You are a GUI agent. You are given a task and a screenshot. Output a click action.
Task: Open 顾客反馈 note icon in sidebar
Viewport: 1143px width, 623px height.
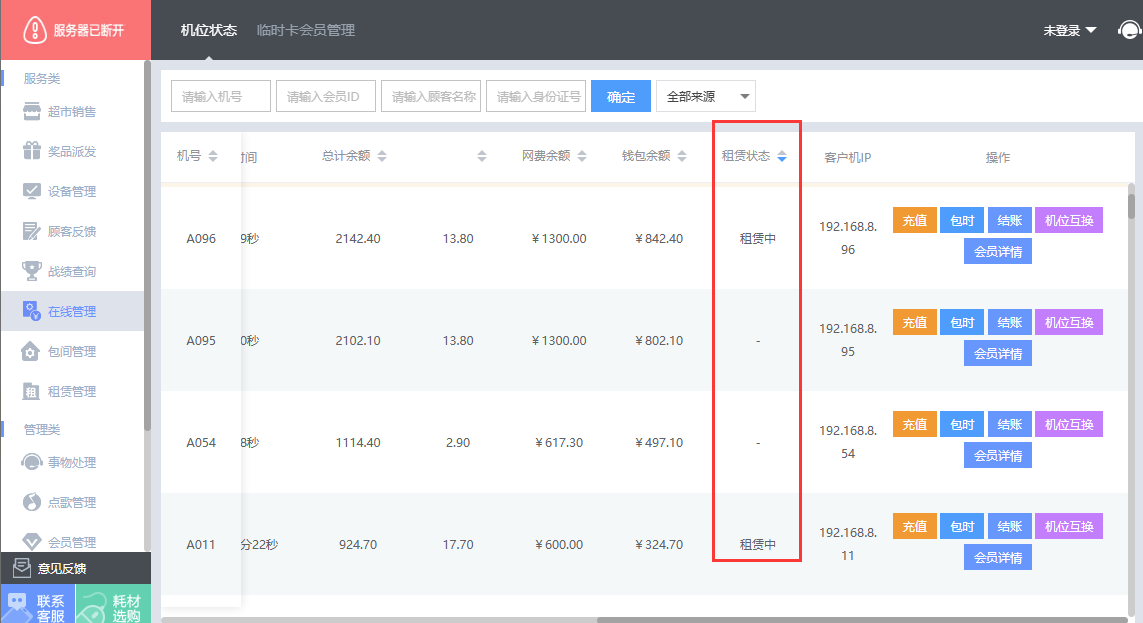pos(31,231)
